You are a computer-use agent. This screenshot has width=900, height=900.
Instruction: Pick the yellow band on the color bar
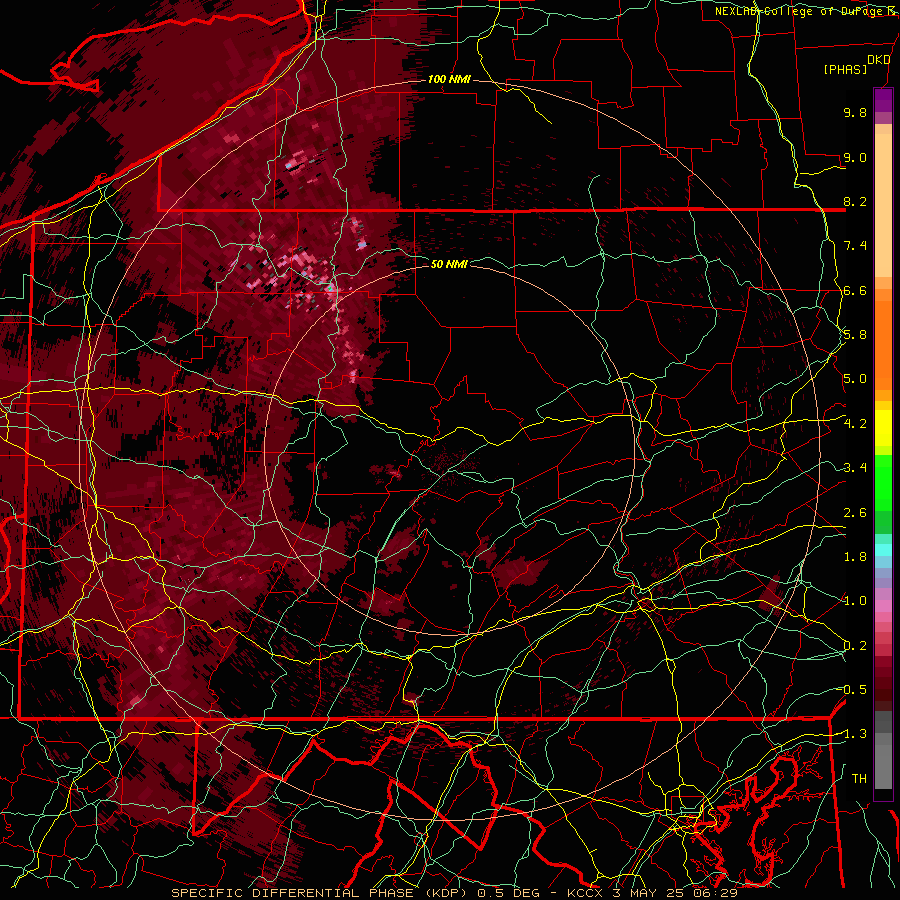[883, 428]
